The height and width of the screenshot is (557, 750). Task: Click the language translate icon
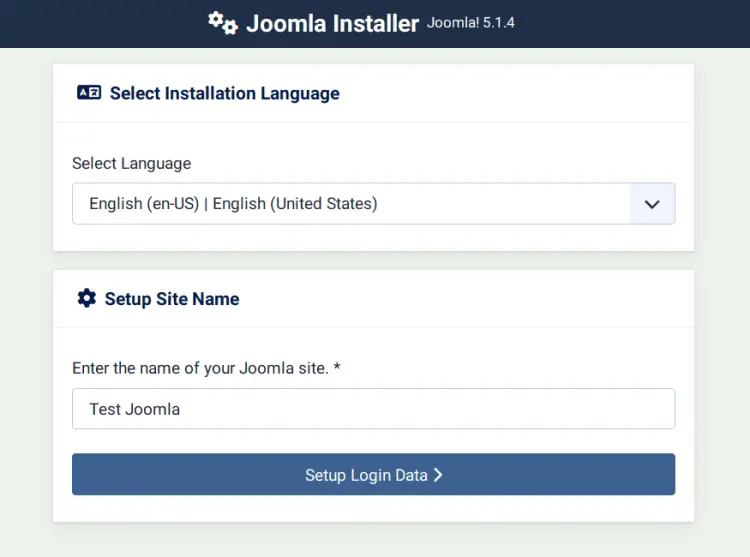[x=88, y=93]
